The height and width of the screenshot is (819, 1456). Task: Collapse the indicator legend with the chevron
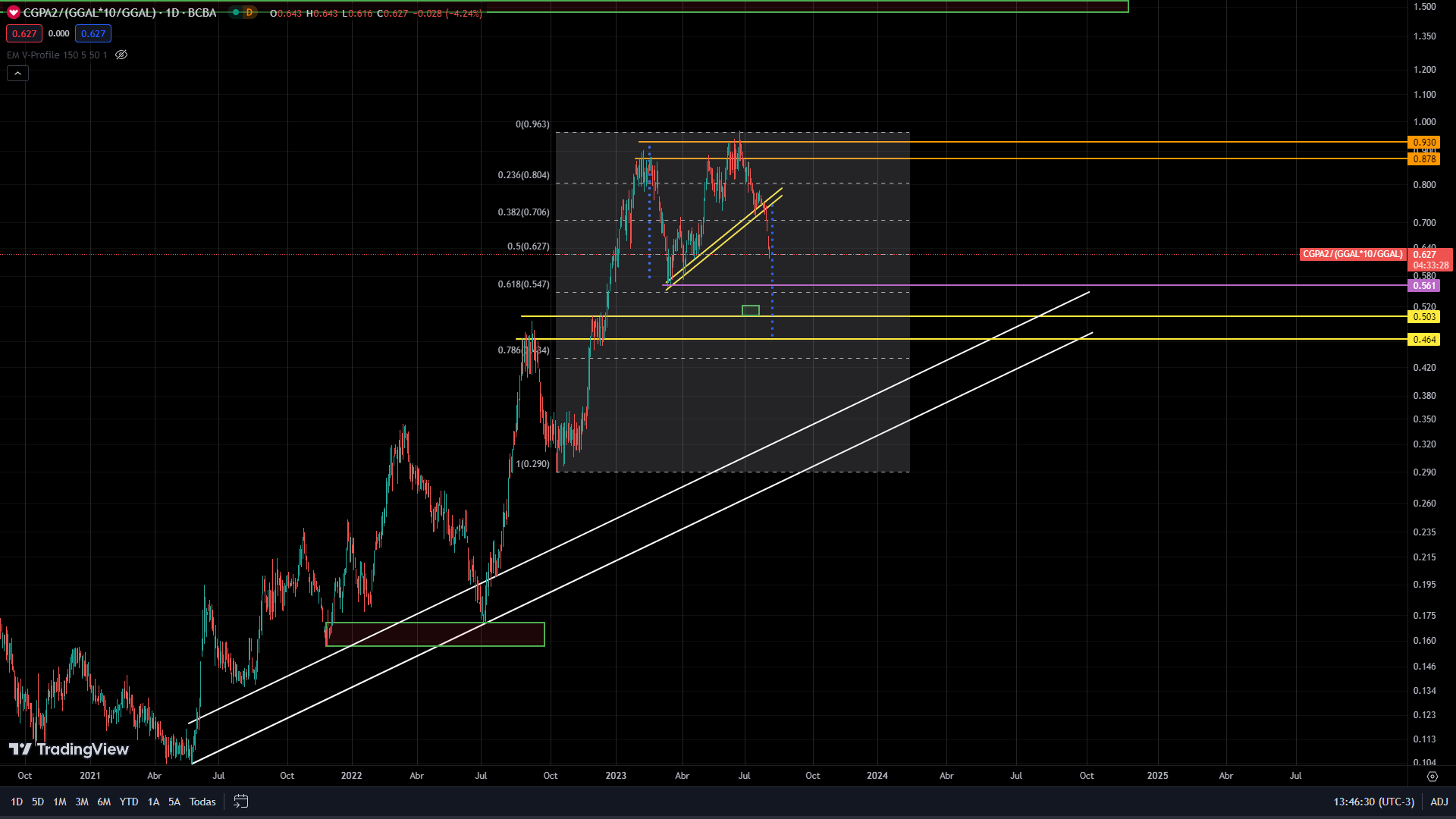tap(17, 73)
